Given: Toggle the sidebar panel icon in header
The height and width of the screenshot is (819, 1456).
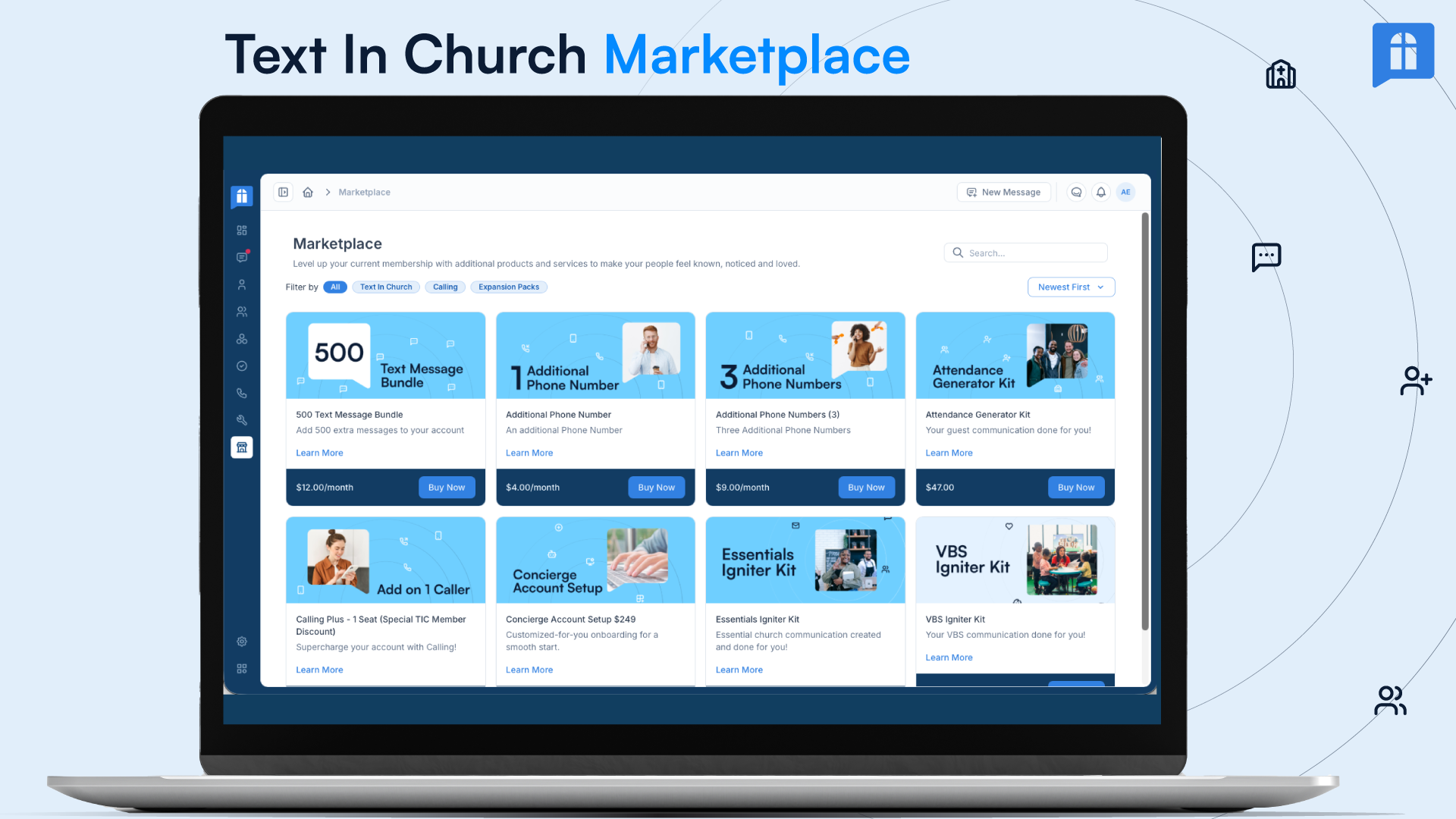Looking at the screenshot, I should 283,192.
